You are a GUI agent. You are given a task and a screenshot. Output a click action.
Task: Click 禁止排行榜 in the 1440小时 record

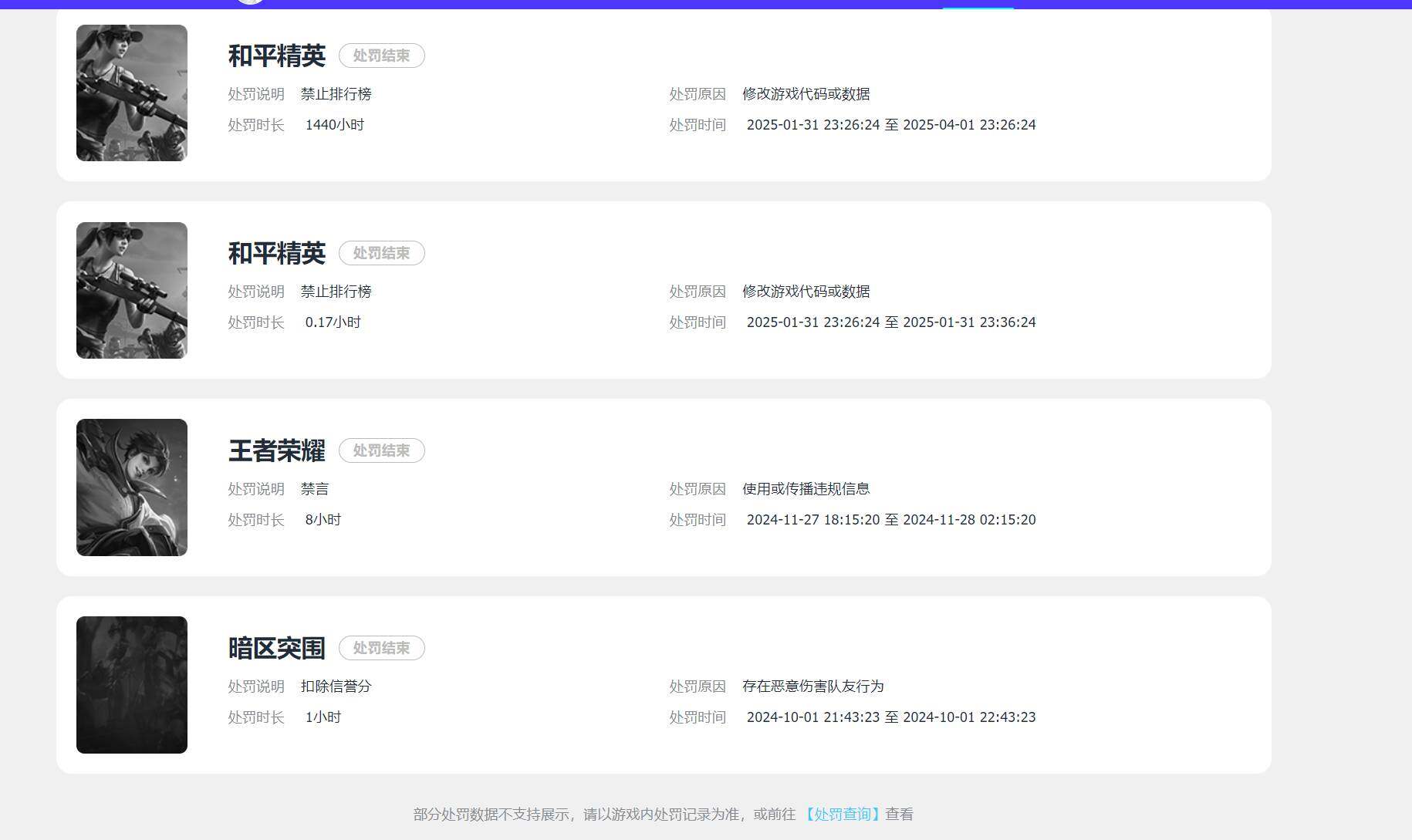[336, 94]
